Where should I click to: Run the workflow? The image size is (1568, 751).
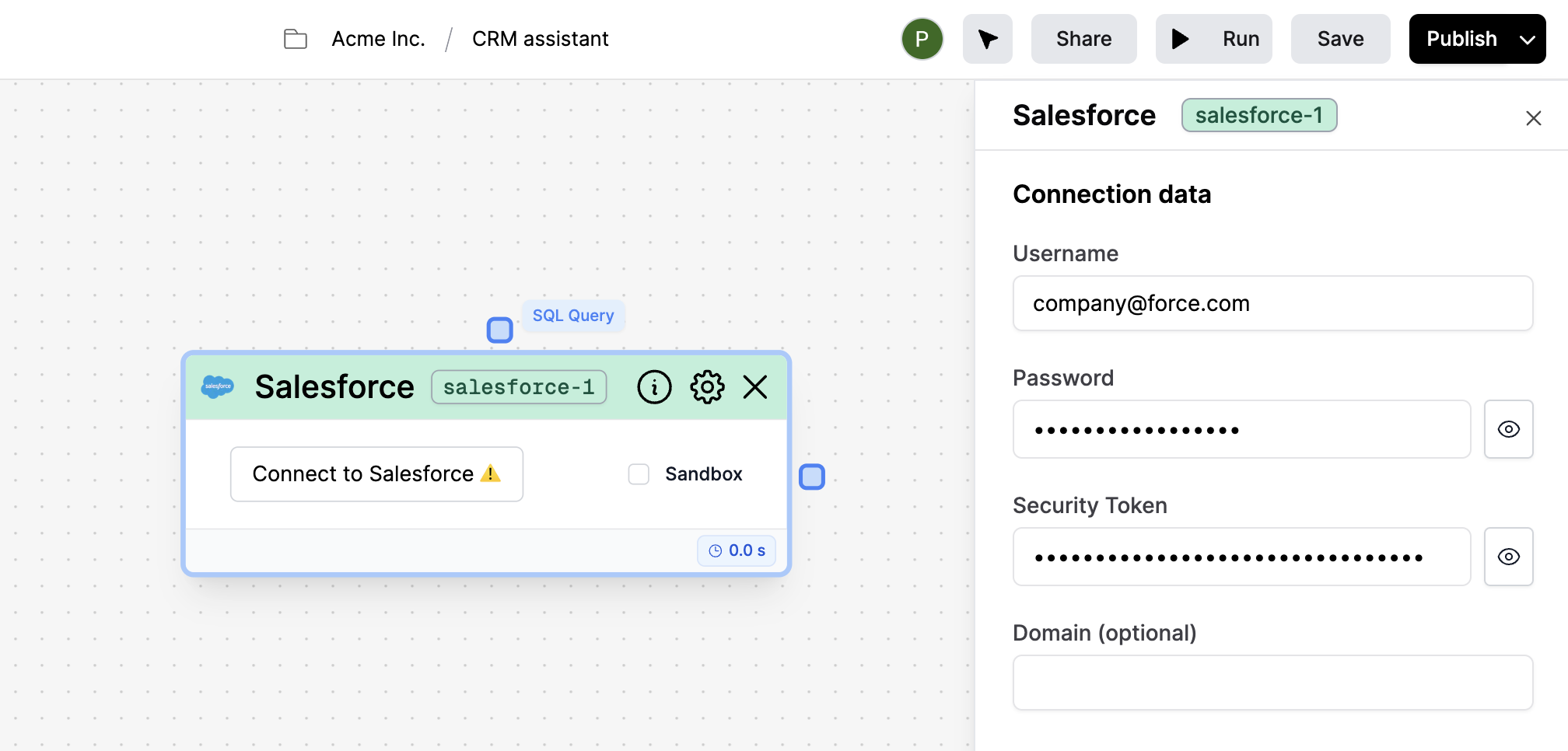click(x=1213, y=39)
